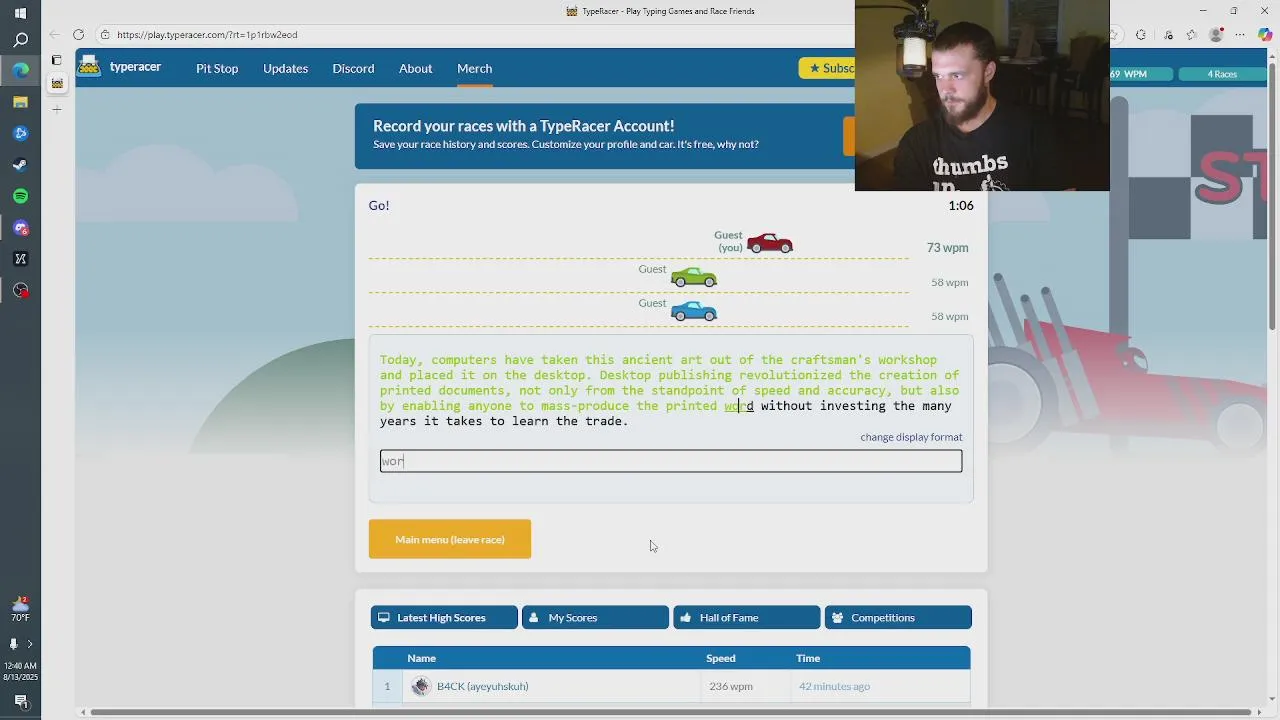1280x720 pixels.
Task: Open Edge Settings and more menu
Action: pyautogui.click(x=1241, y=35)
